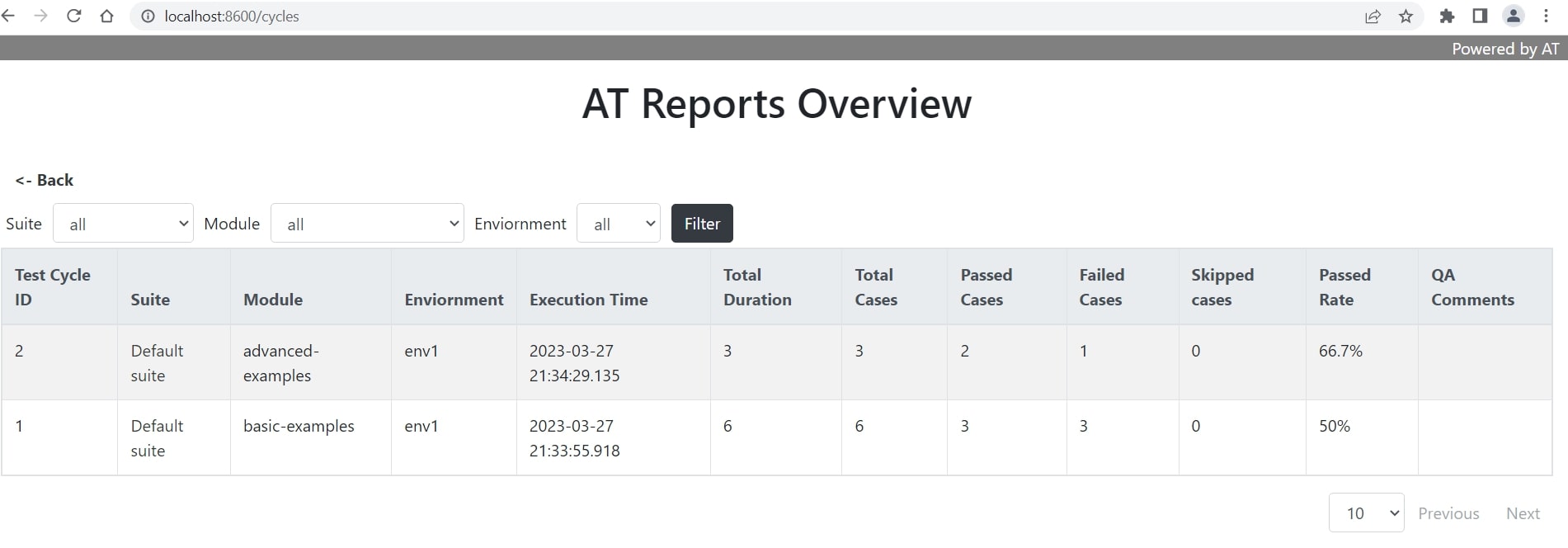1568x548 pixels.
Task: Open the browser extensions puzzle icon
Action: point(1447,16)
